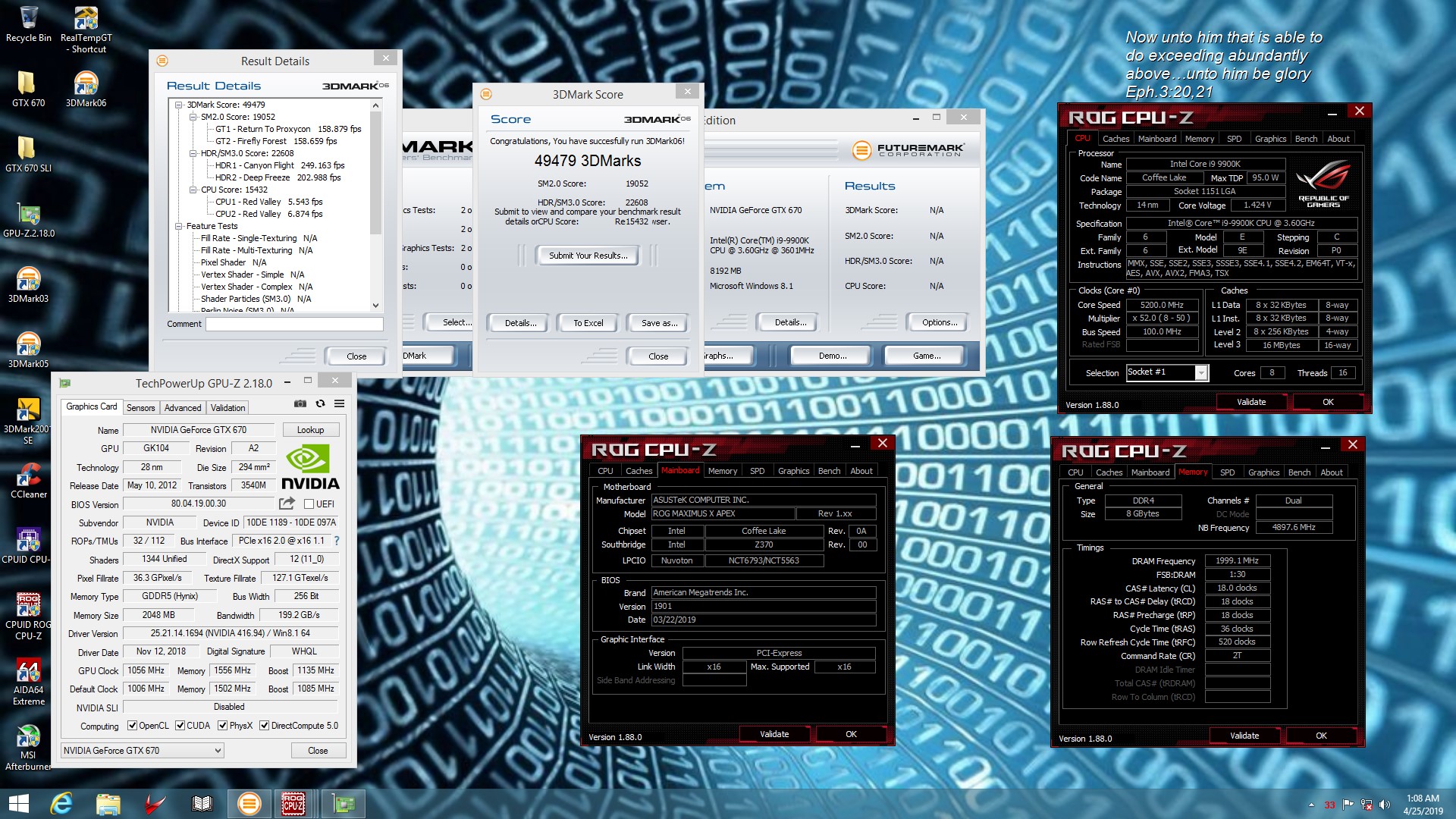Switch to GPU-Z Validation tab

click(227, 408)
